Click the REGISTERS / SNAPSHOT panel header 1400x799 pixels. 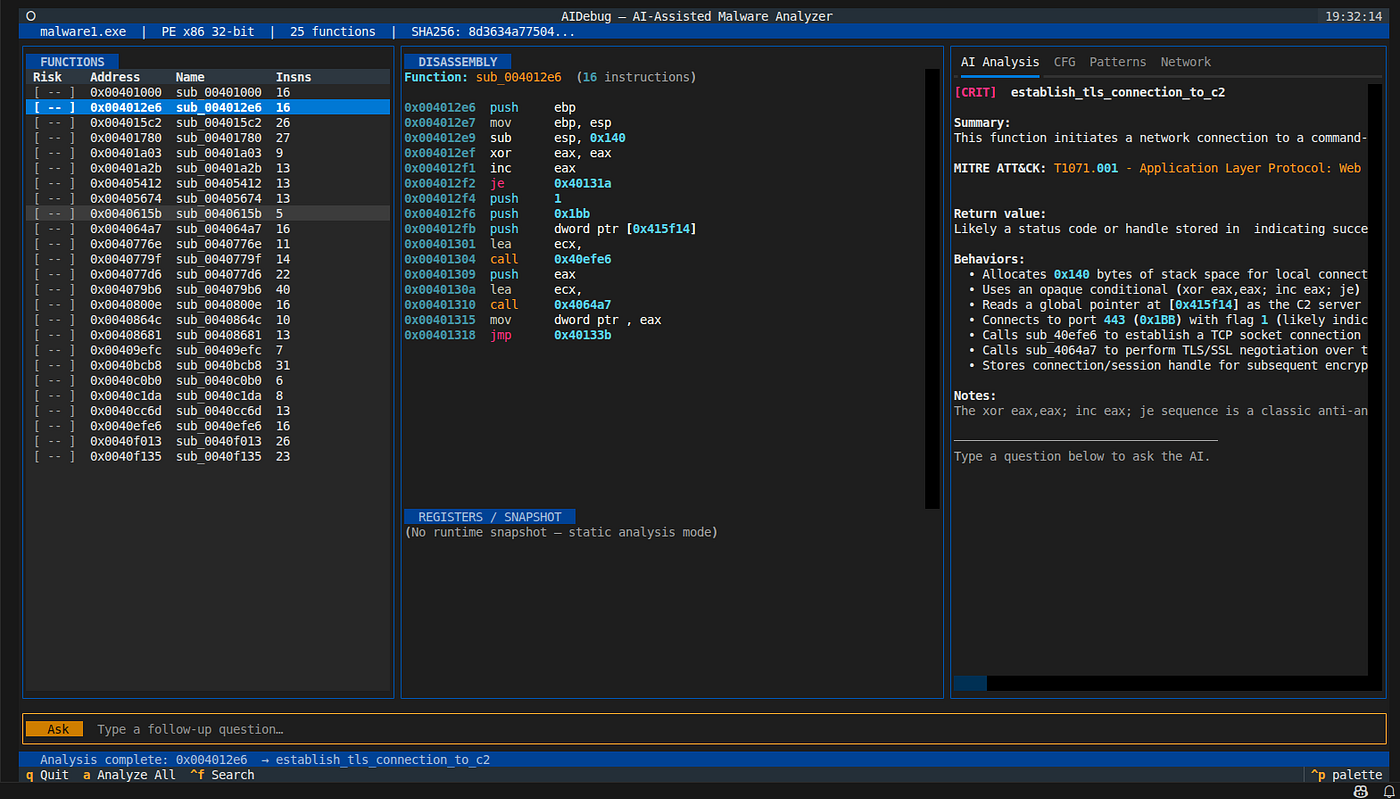(x=490, y=517)
